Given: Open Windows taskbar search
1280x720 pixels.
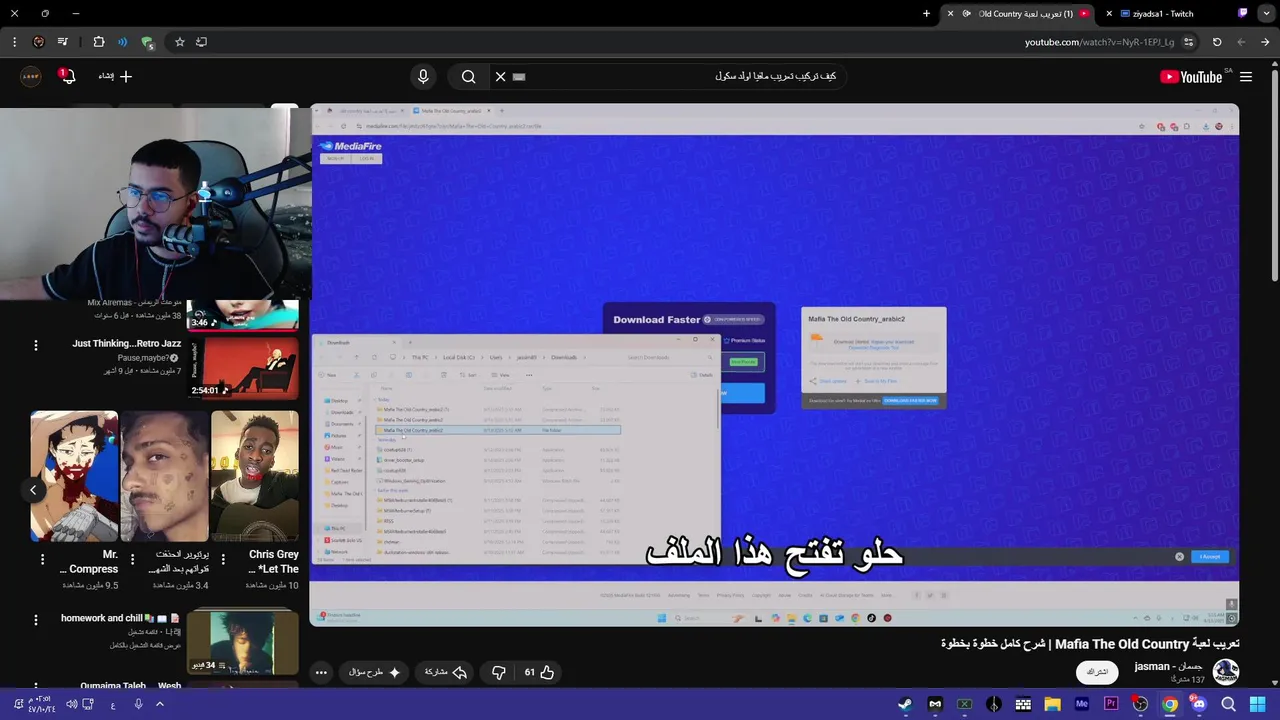Looking at the screenshot, I should click(1228, 704).
